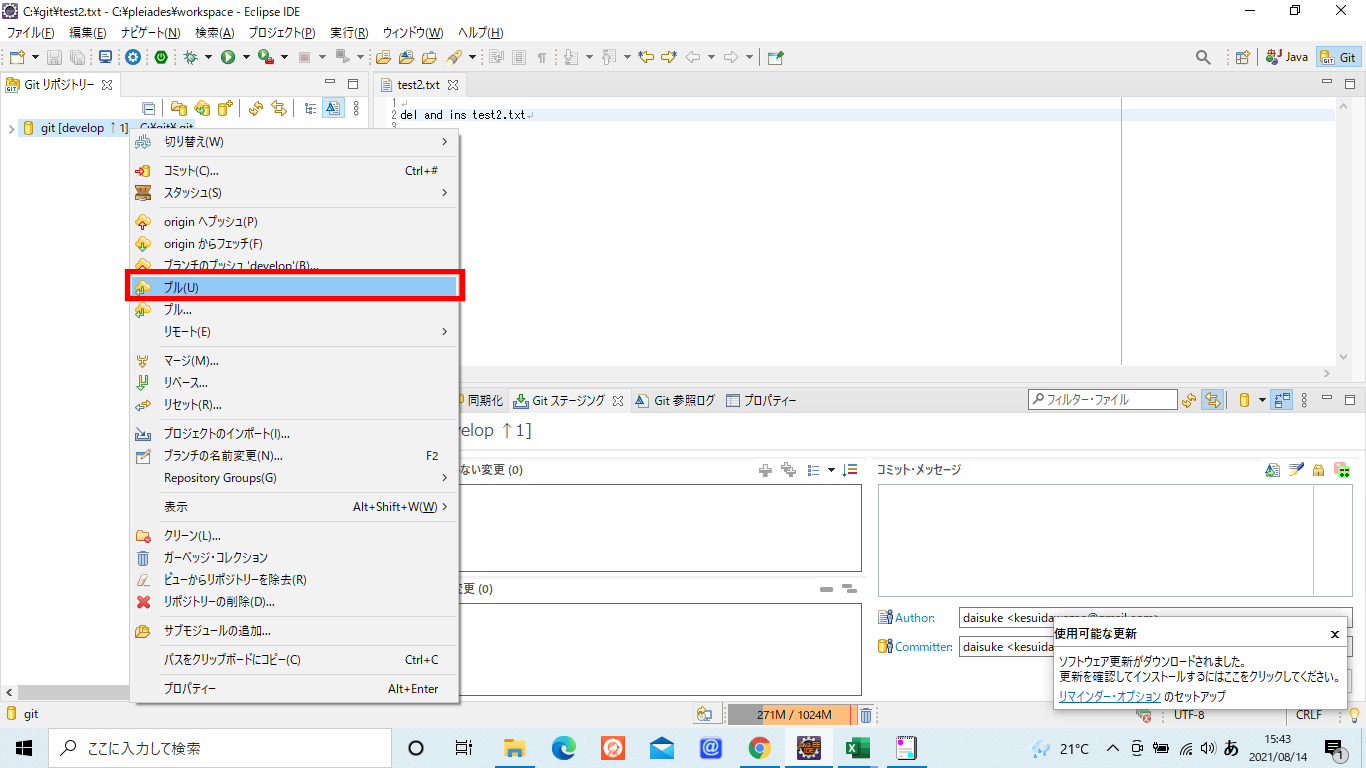
Task: Click the Add existing Git repository icon
Action: click(x=181, y=108)
